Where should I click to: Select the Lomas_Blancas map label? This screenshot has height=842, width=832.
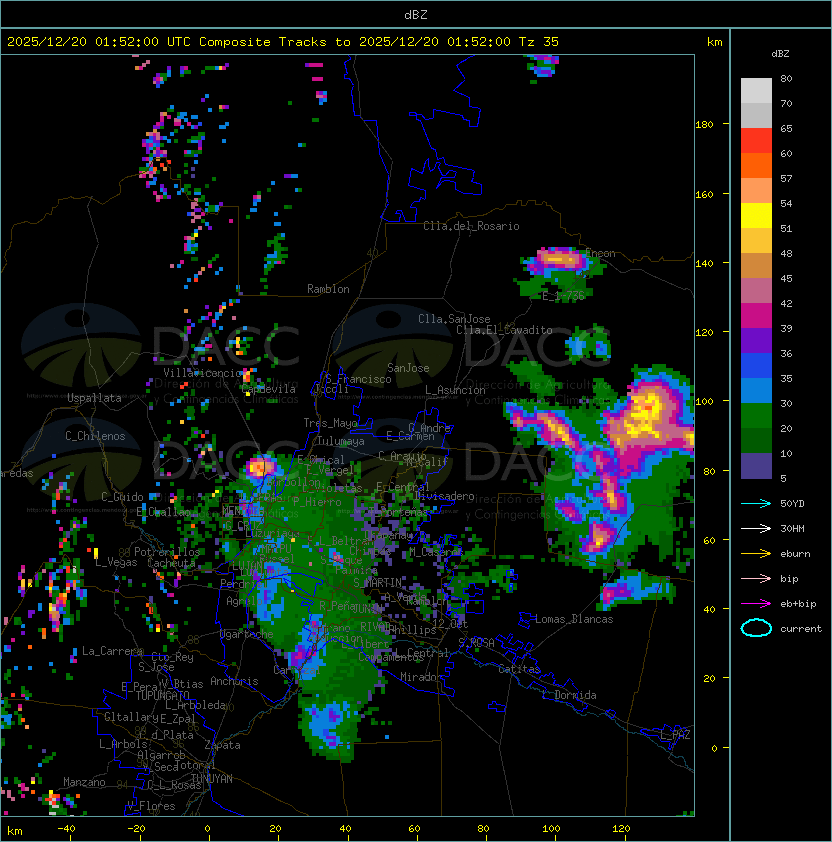coord(574,619)
